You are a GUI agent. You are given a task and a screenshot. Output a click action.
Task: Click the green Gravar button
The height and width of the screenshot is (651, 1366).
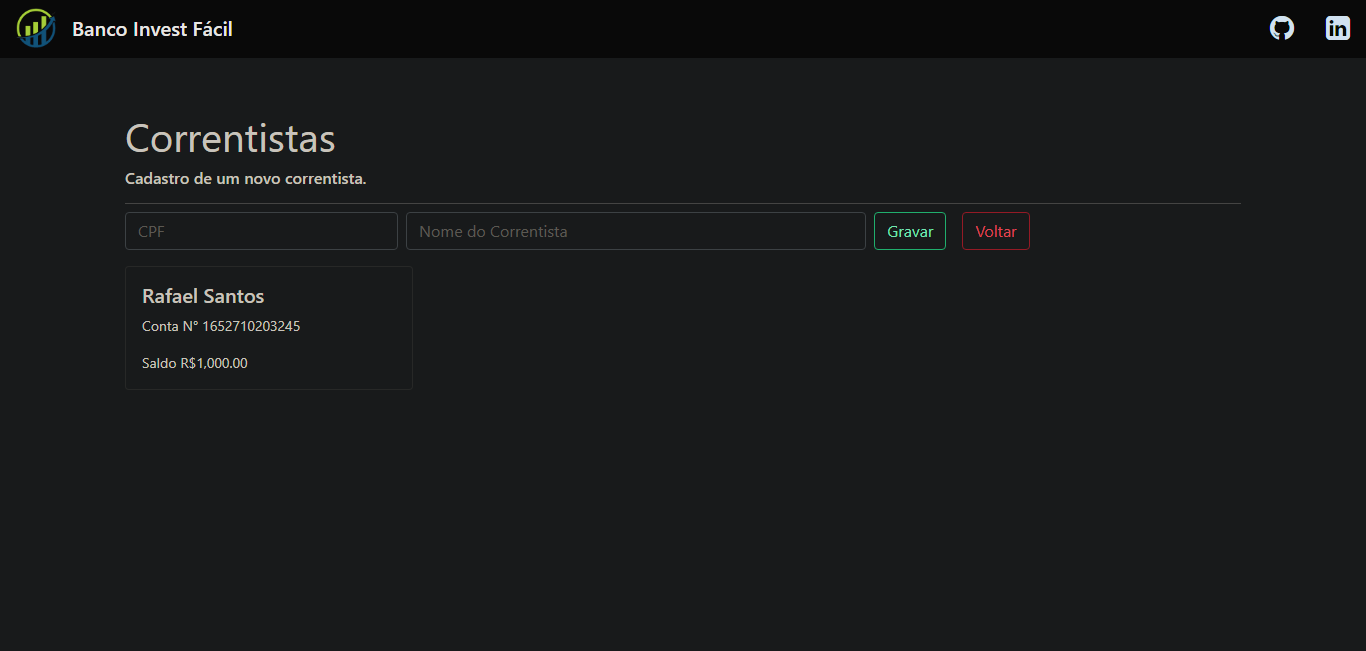(910, 231)
